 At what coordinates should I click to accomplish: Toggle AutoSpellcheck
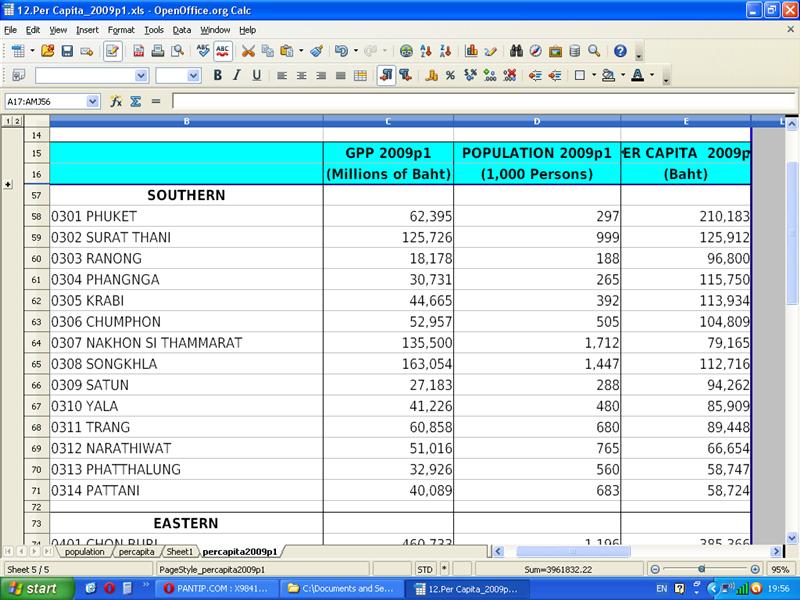tap(222, 51)
